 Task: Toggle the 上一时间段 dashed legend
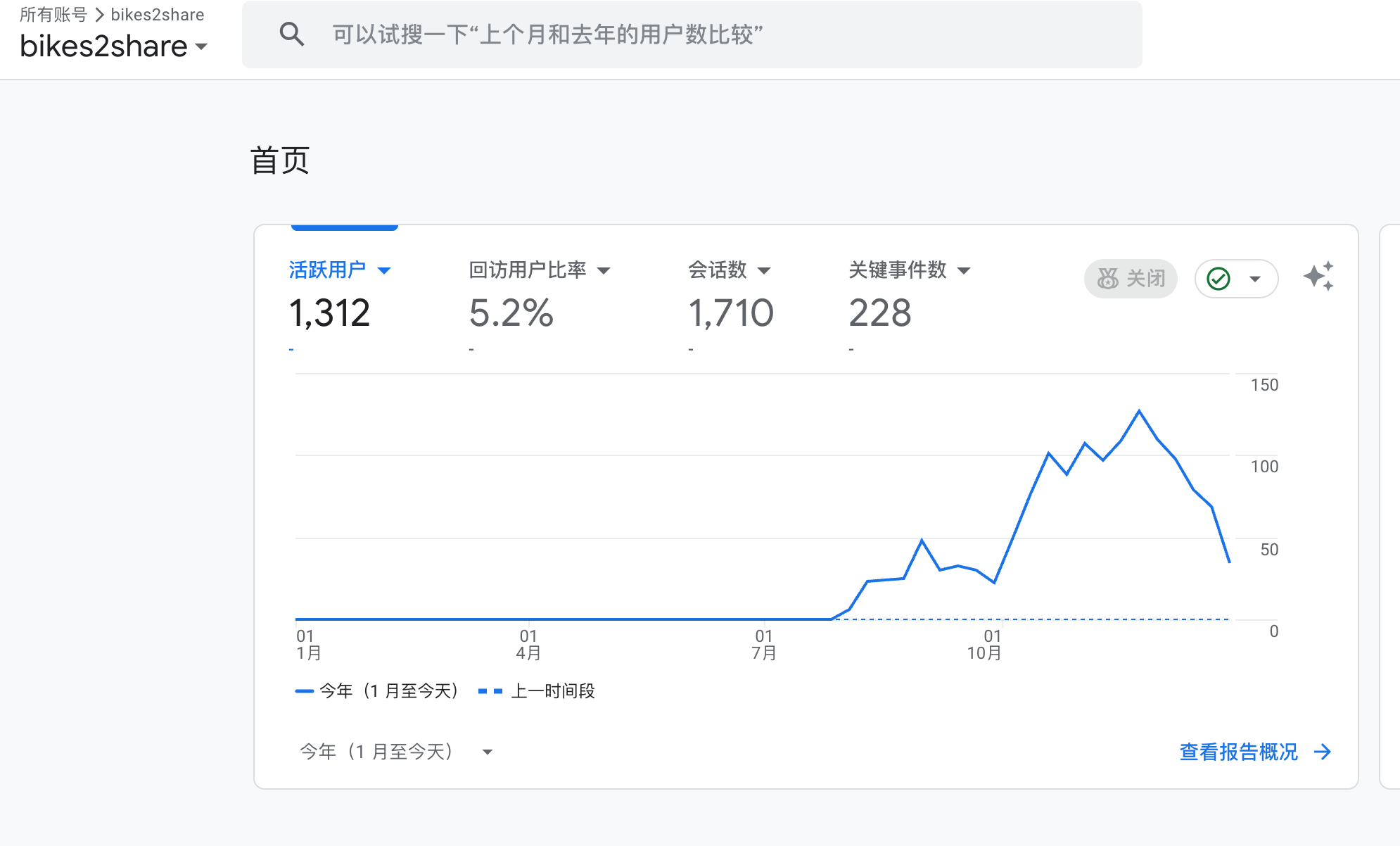tap(537, 691)
